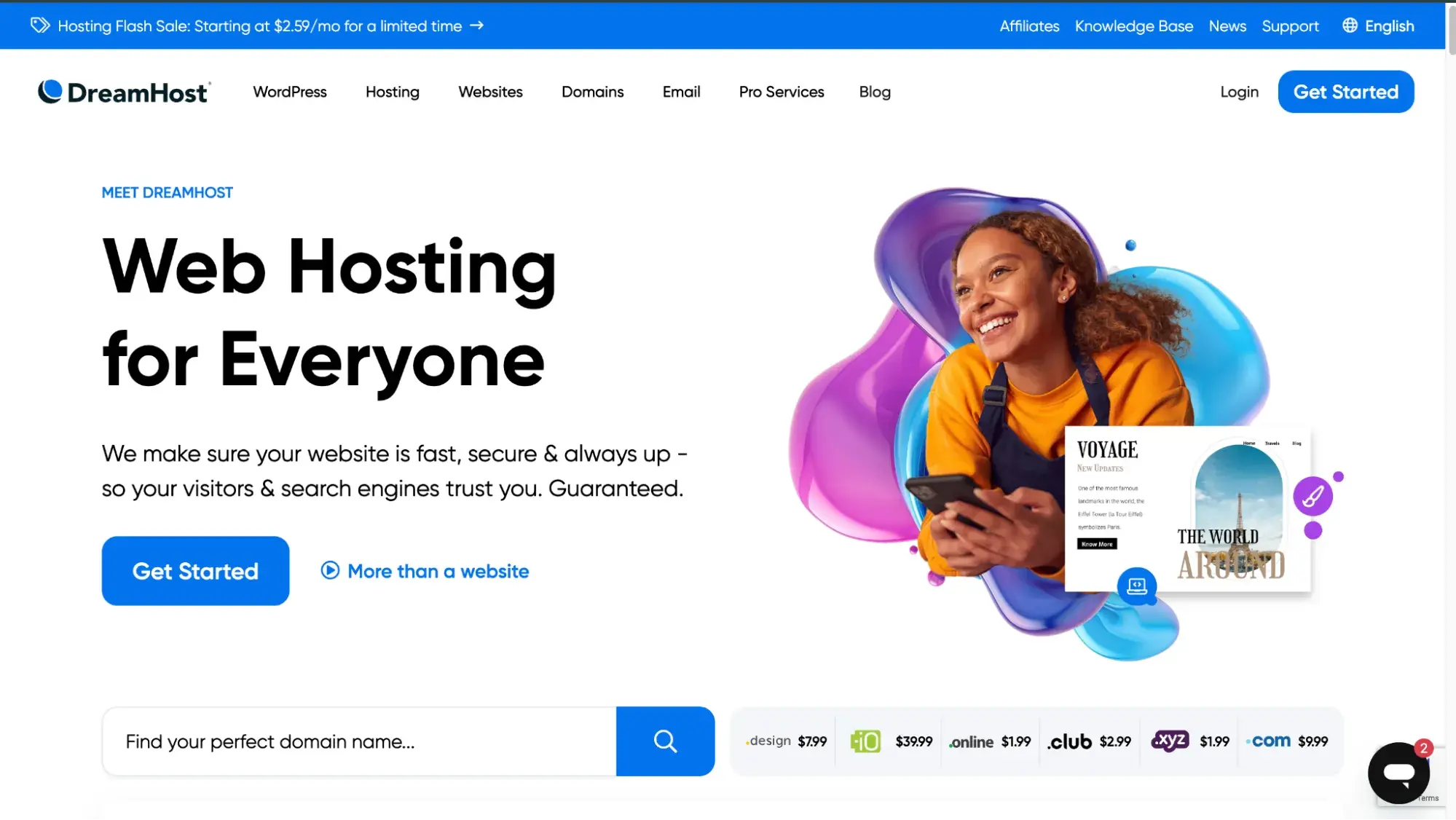Open the English language dropdown
The height and width of the screenshot is (820, 1456).
point(1389,26)
